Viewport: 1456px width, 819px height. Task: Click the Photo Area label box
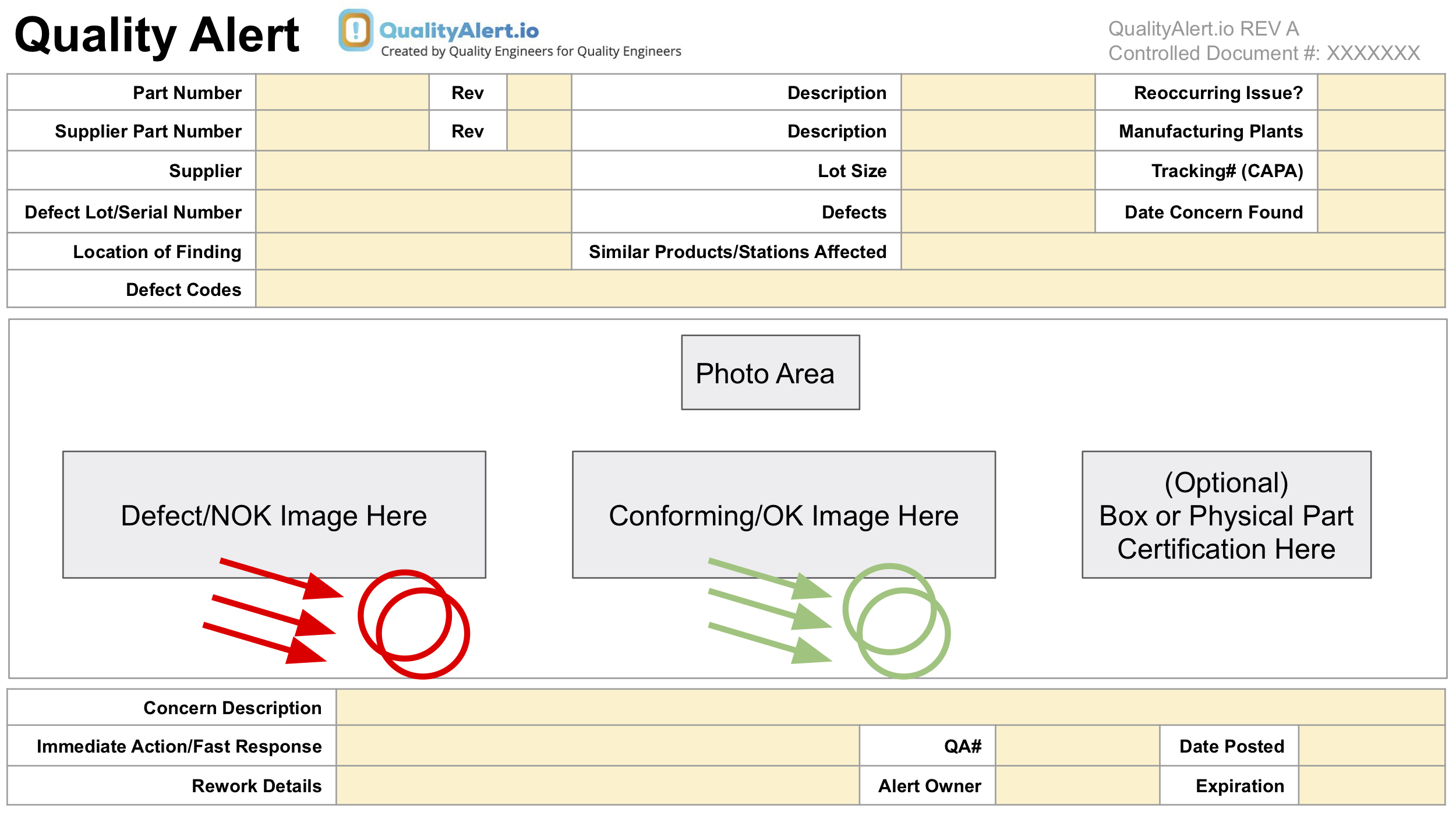[x=770, y=373]
